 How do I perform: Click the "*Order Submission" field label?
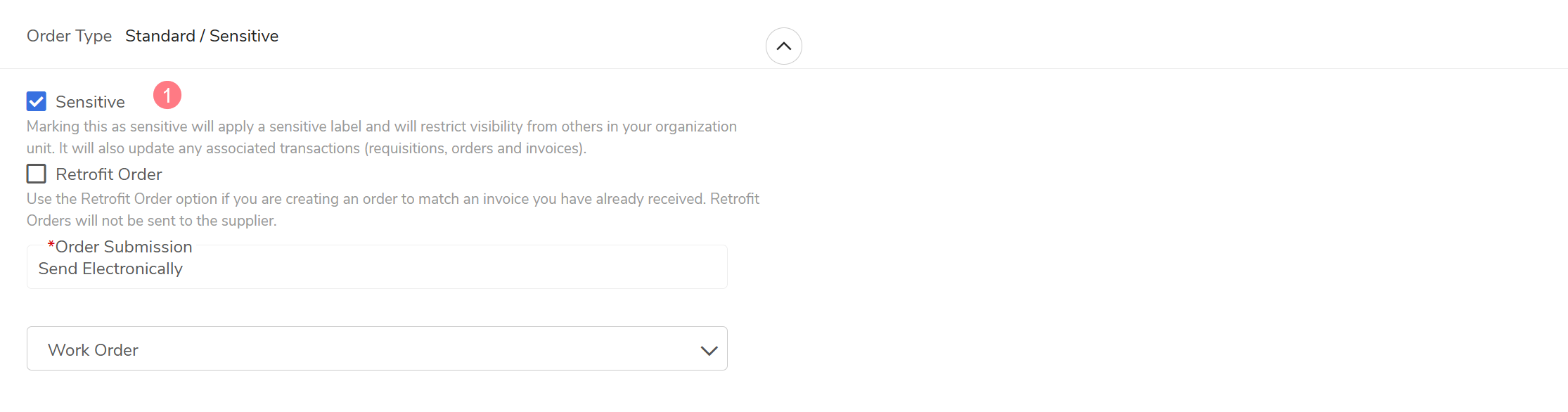click(124, 247)
